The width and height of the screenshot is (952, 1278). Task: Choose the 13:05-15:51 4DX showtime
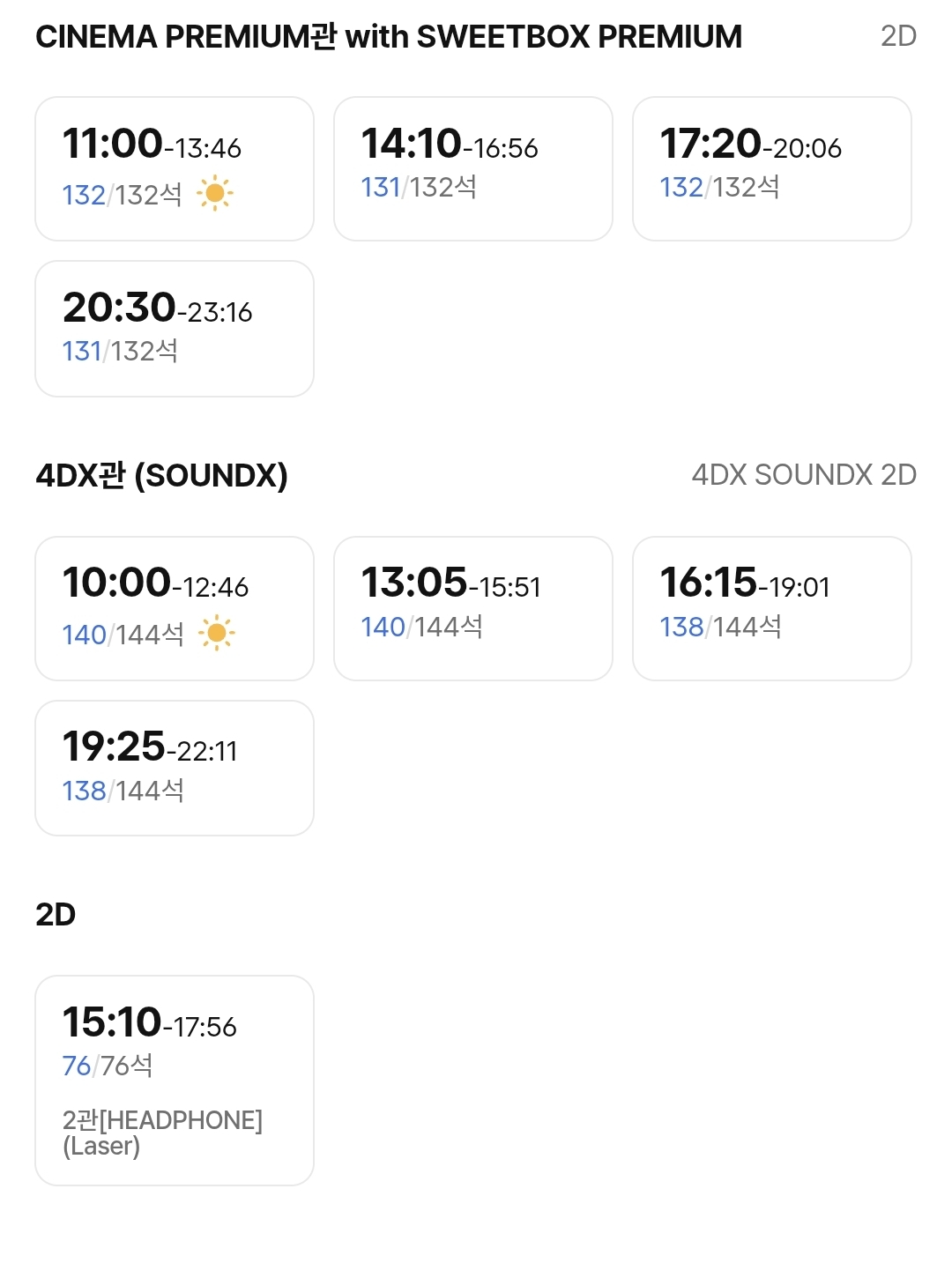(472, 608)
